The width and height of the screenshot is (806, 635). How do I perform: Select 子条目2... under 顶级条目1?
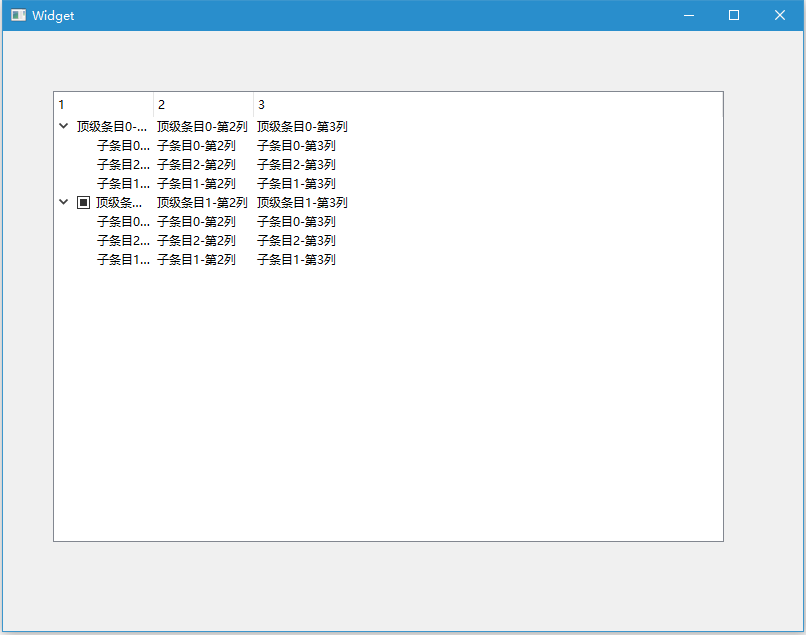point(123,241)
